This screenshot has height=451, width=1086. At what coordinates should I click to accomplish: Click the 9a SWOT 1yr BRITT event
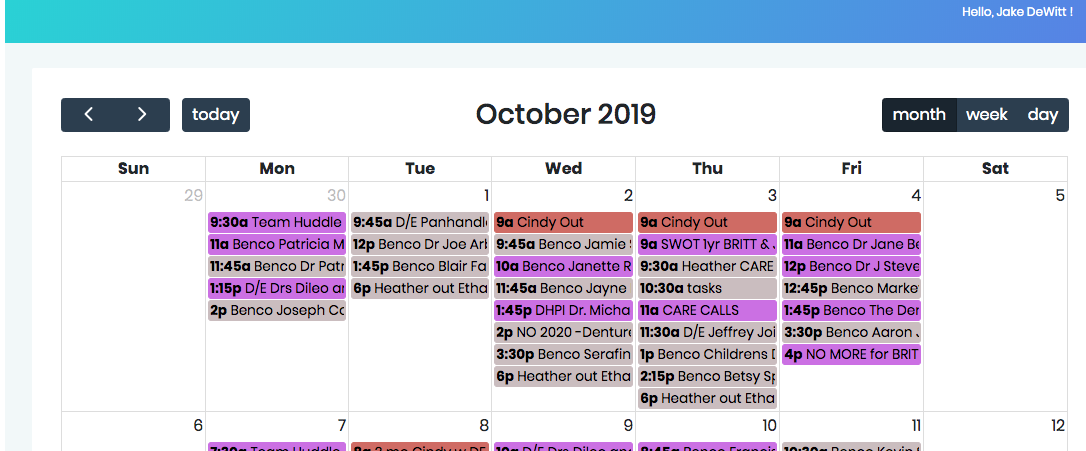707,244
